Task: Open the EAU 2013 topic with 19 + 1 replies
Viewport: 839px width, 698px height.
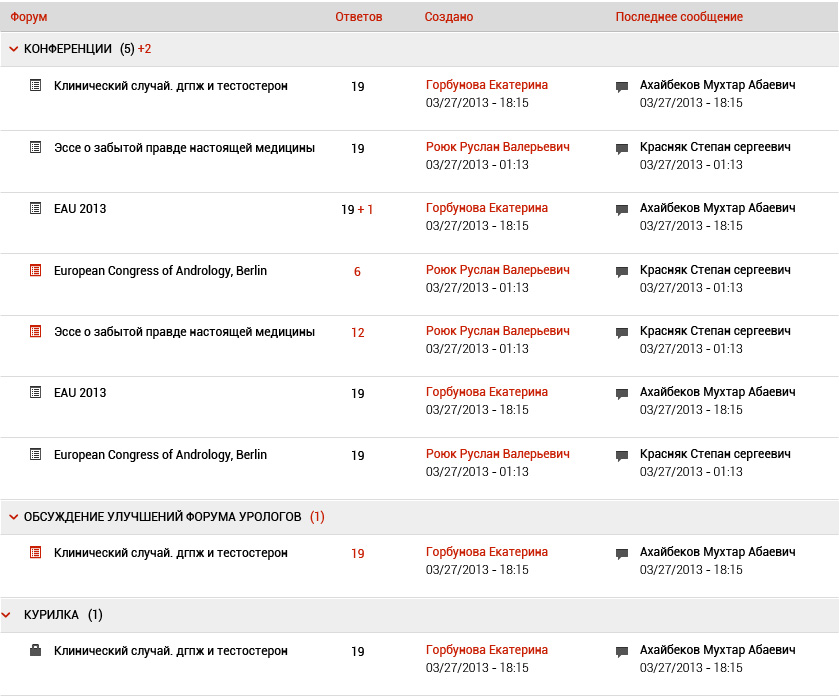Action: [x=80, y=209]
